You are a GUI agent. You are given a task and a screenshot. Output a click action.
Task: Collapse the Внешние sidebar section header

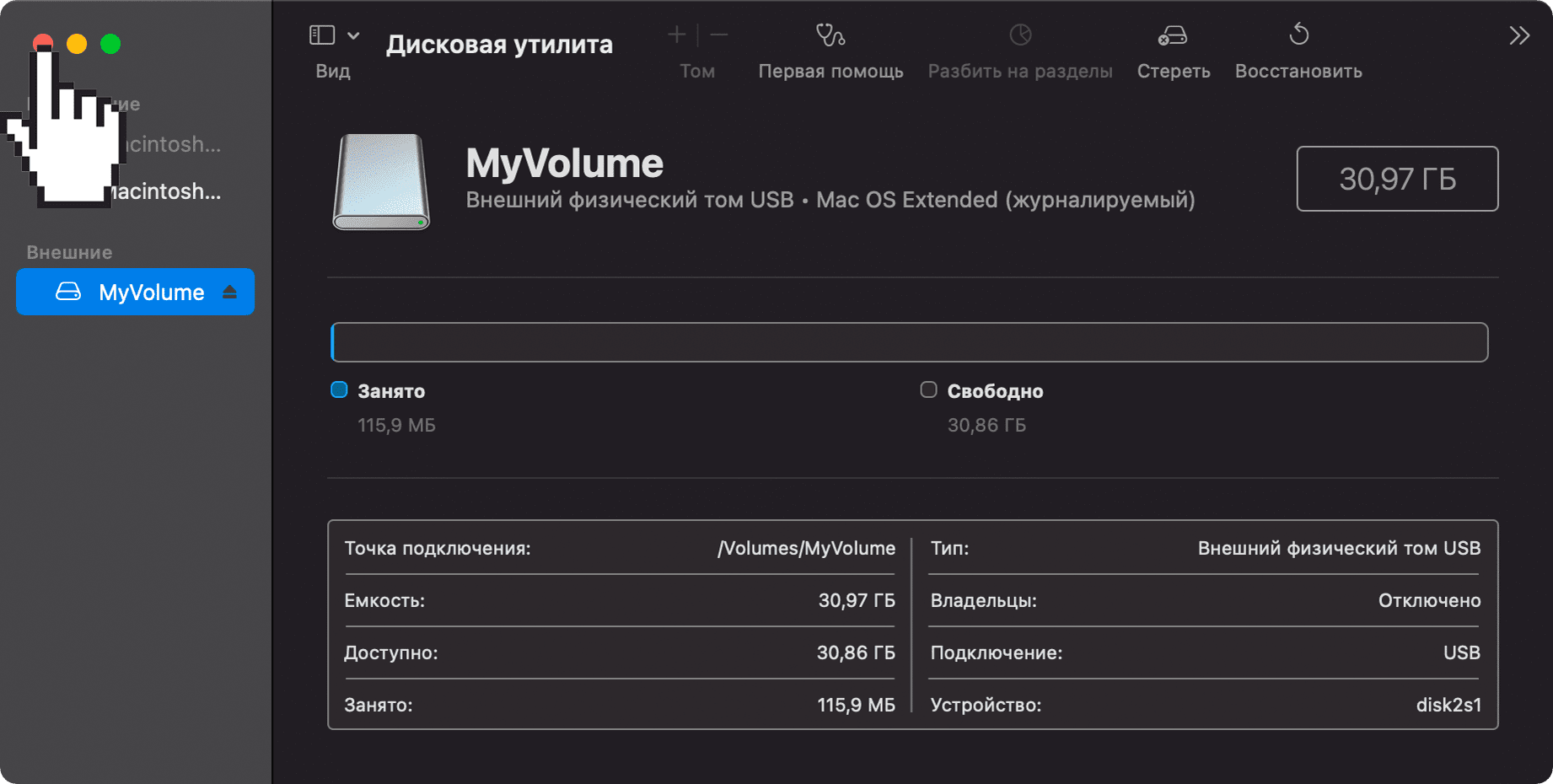pyautogui.click(x=69, y=252)
